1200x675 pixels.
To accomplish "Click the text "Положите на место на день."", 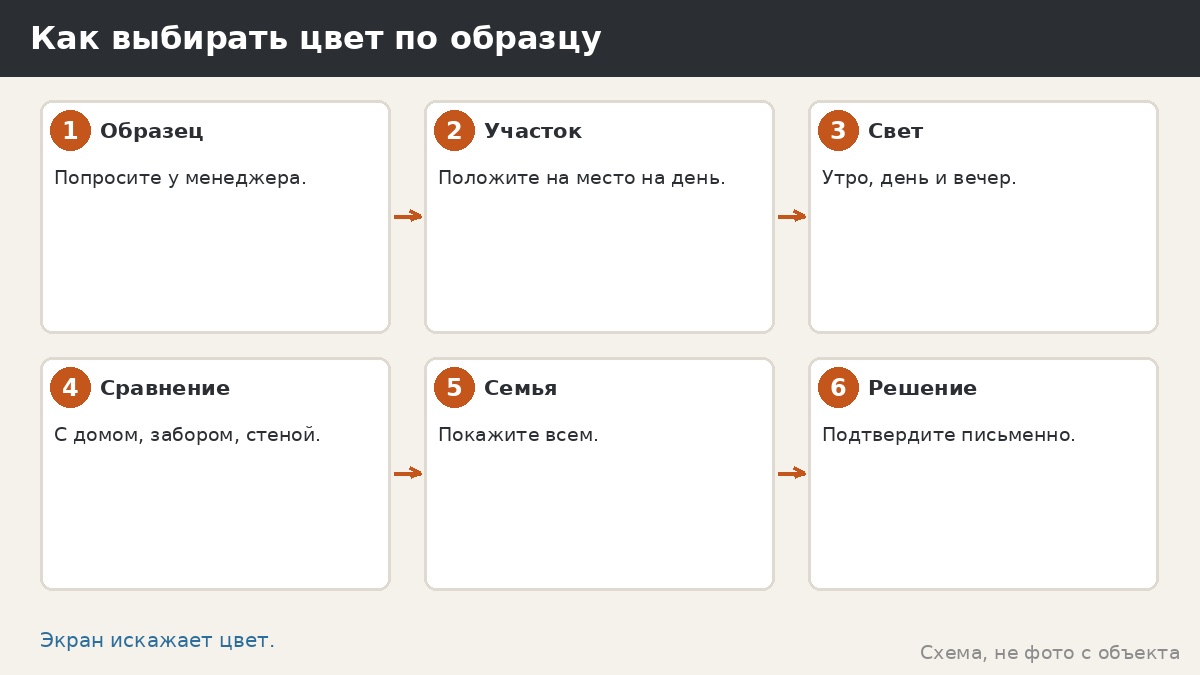I will pyautogui.click(x=582, y=179).
